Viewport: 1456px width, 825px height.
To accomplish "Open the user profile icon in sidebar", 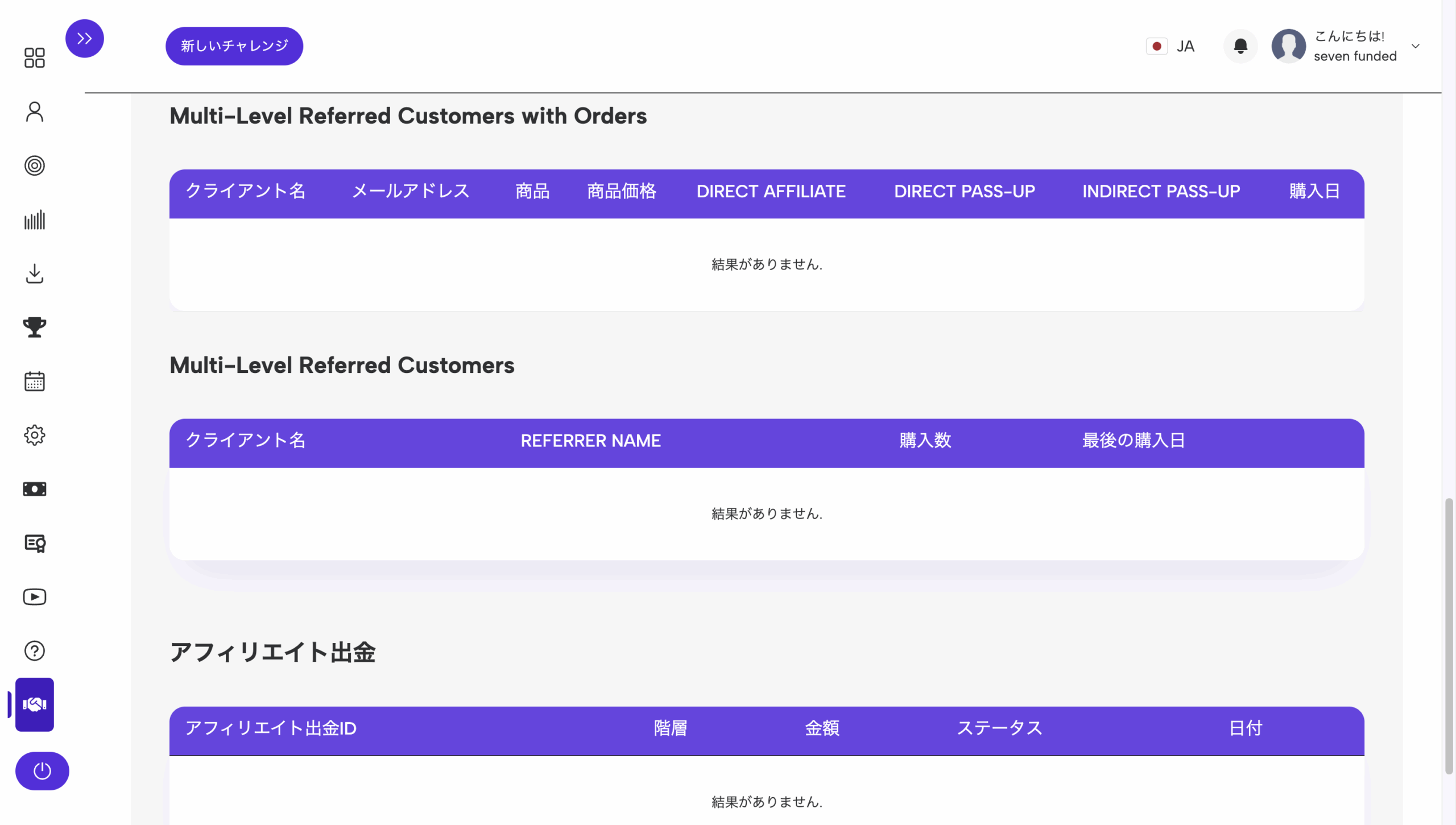I will pyautogui.click(x=35, y=111).
